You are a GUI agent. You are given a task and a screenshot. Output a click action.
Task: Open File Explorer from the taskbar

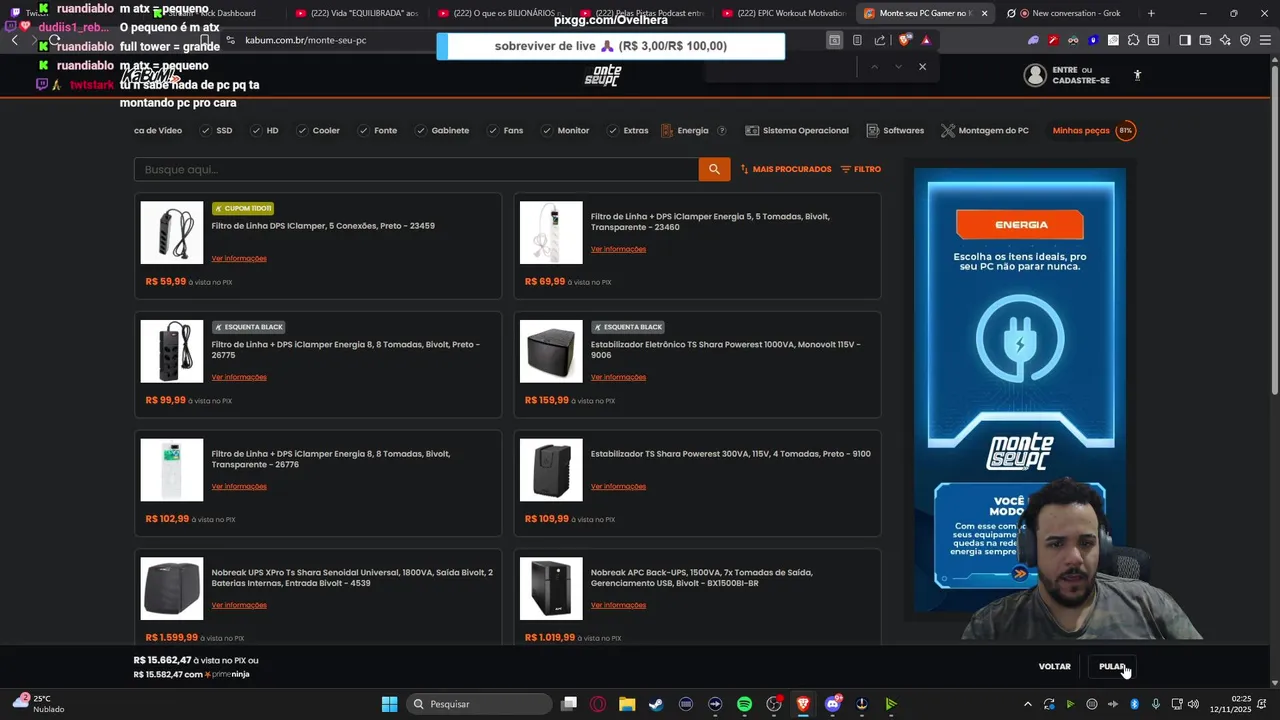(627, 704)
